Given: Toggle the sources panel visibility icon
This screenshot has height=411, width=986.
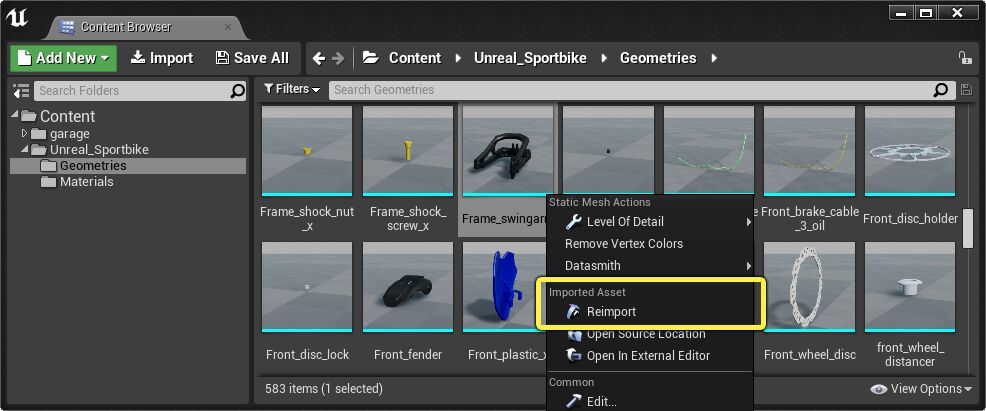Looking at the screenshot, I should [21, 91].
